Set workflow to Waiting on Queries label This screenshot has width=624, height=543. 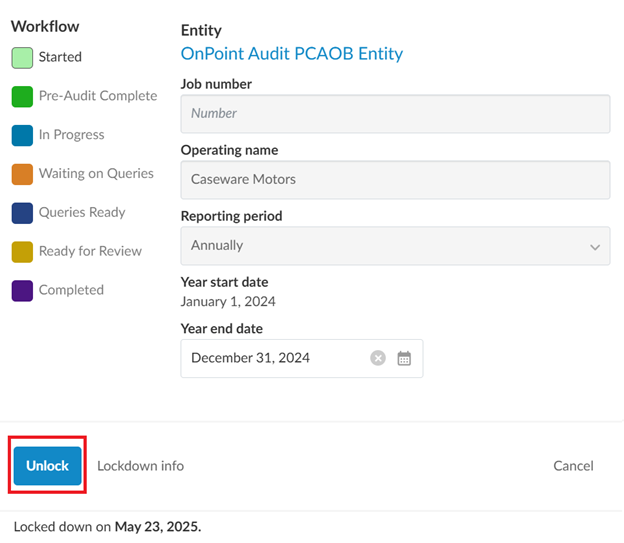[96, 174]
